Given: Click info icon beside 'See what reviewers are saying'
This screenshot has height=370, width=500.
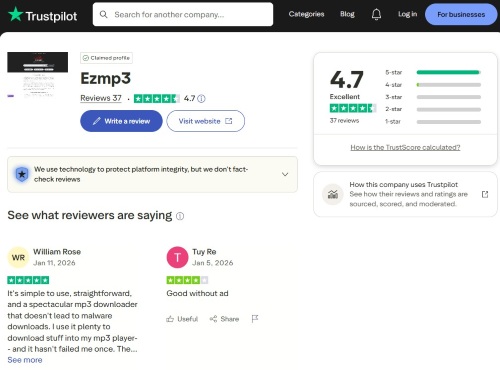Looking at the screenshot, I should [180, 216].
